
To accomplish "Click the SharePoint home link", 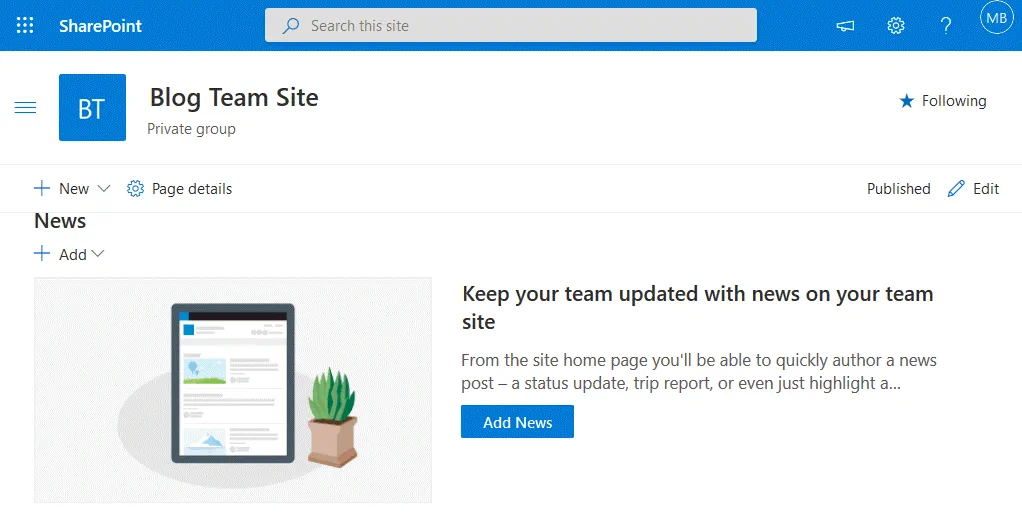I will [x=100, y=26].
